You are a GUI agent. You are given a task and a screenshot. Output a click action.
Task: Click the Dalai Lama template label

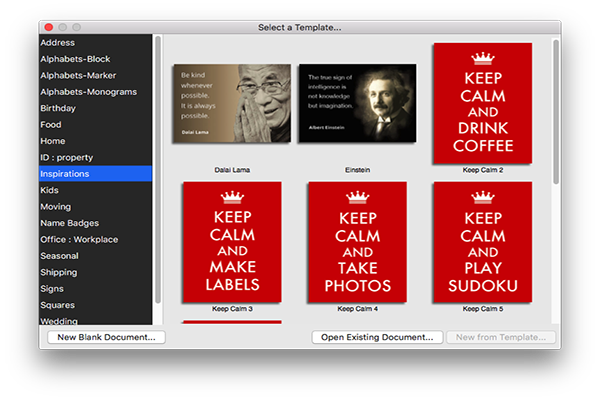coord(232,170)
